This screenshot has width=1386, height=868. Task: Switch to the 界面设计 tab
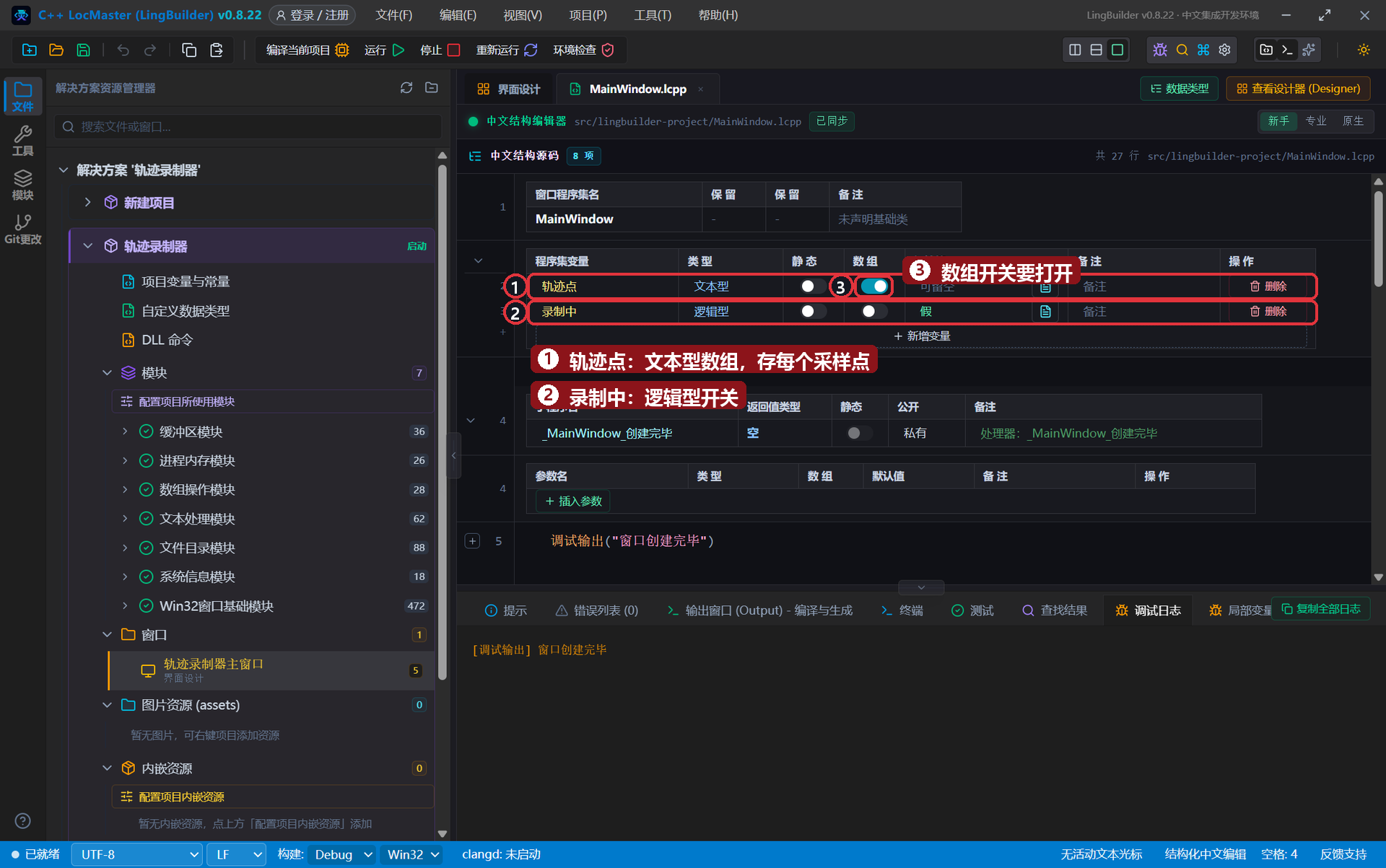click(x=508, y=89)
